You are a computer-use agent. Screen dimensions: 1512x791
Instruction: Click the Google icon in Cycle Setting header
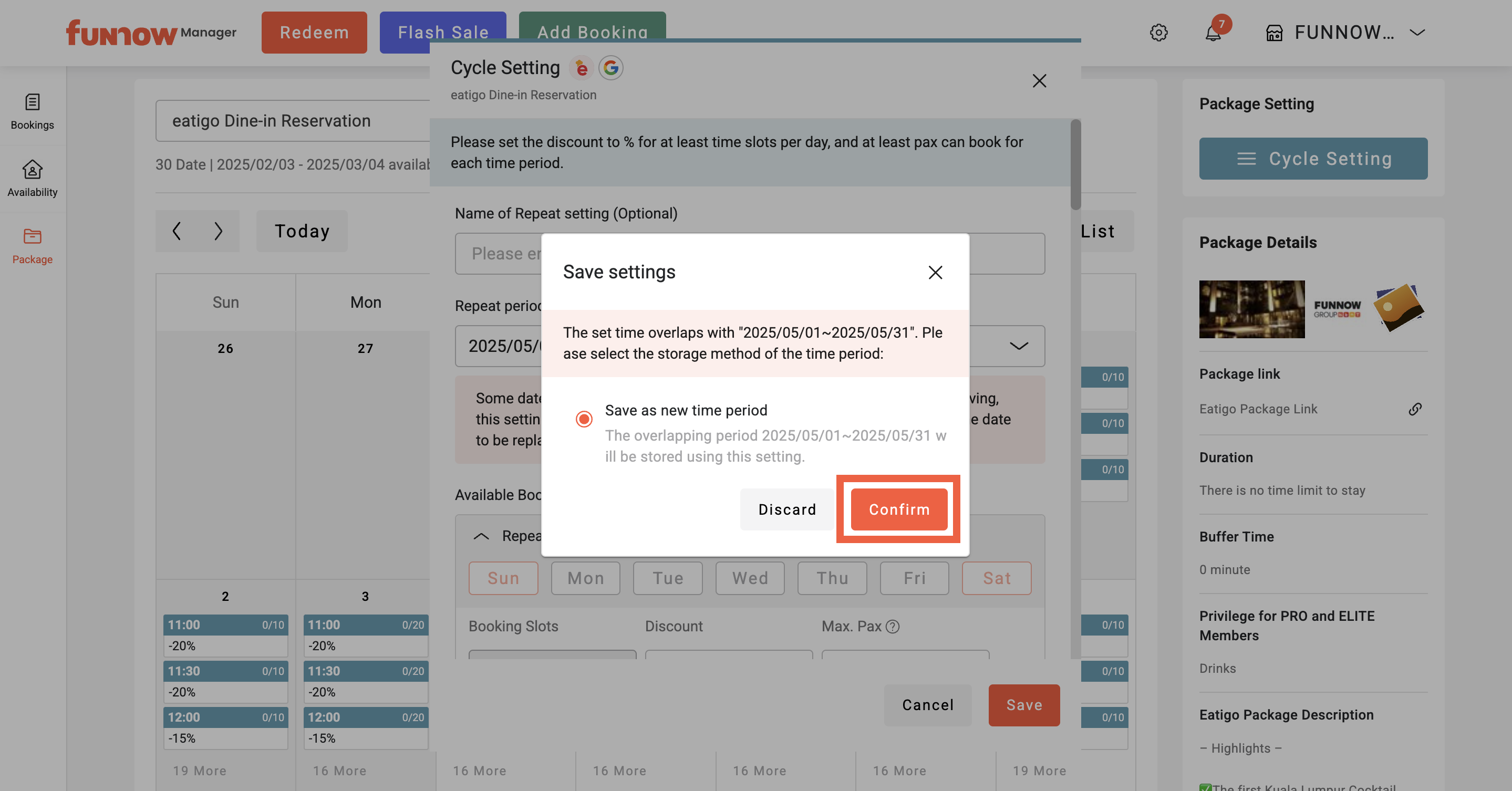(x=610, y=68)
